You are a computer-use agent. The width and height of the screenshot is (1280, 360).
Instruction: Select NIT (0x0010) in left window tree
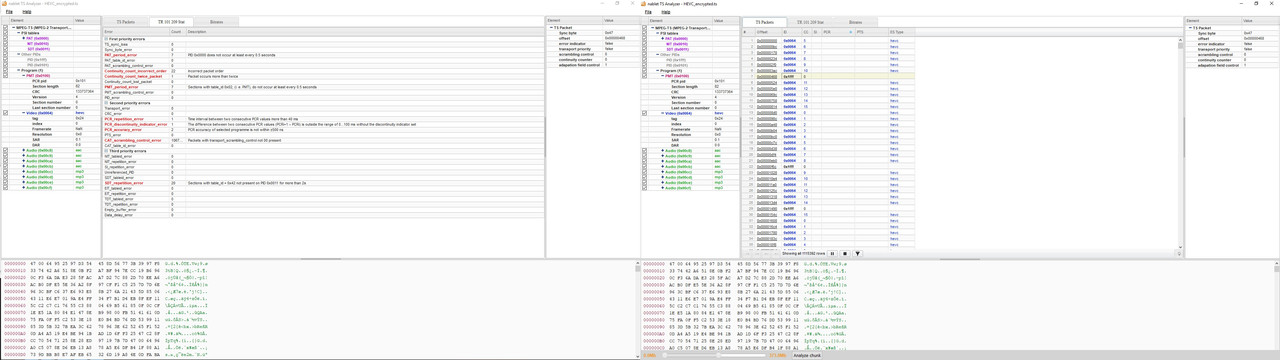tap(36, 44)
